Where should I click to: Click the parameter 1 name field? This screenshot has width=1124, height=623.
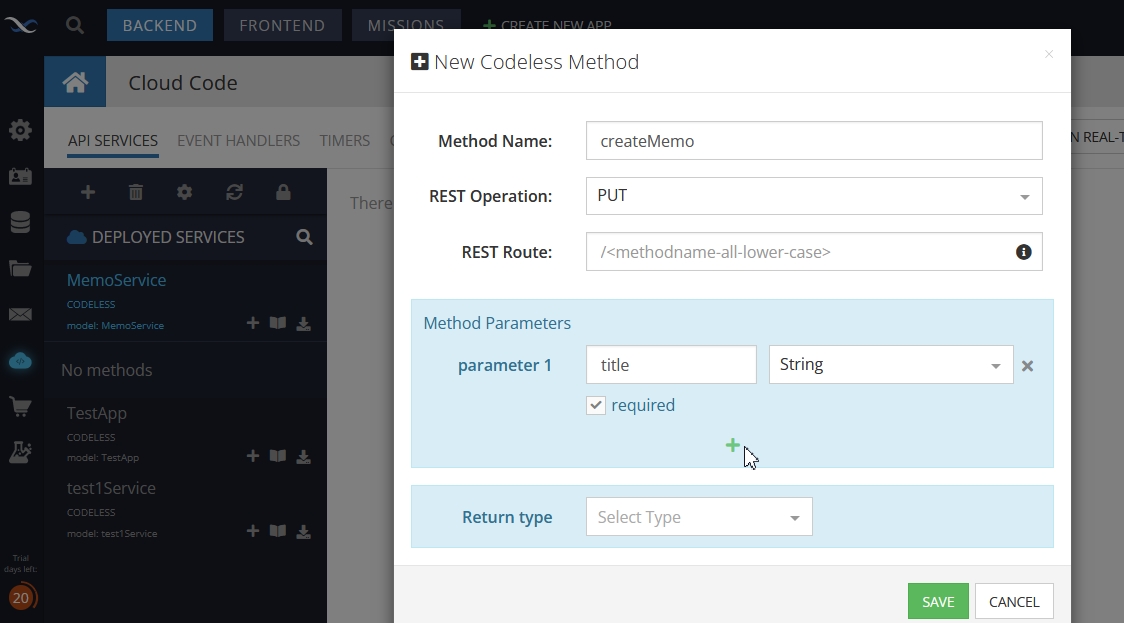point(671,365)
